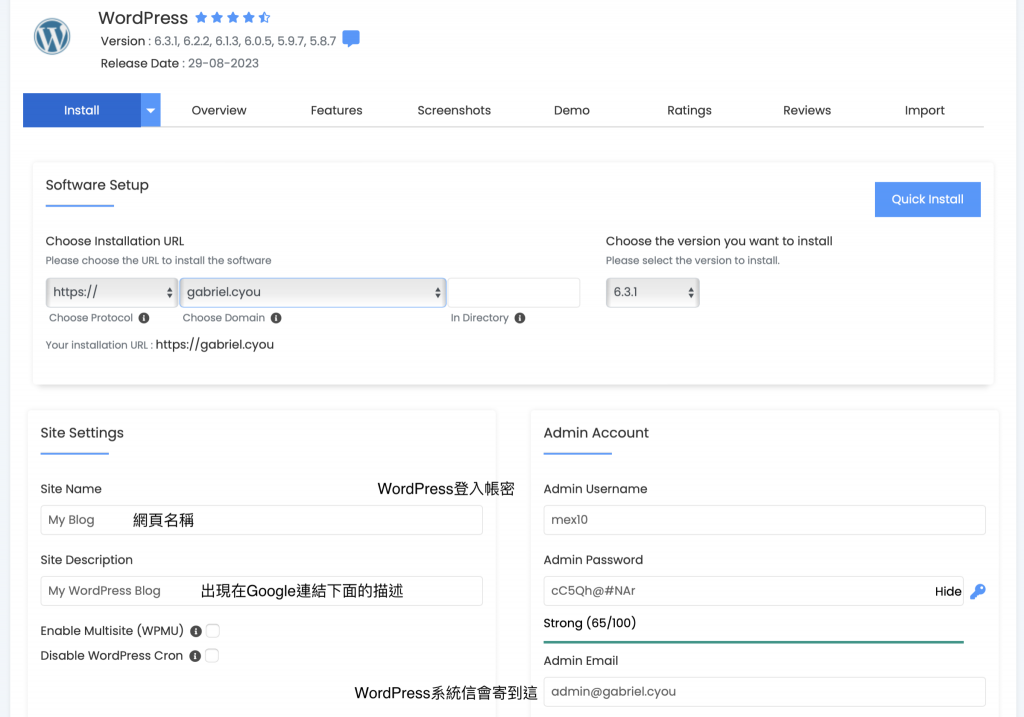Screen dimensions: 1024x717
Task: Open the https:// protocol dropdown
Action: coord(112,293)
